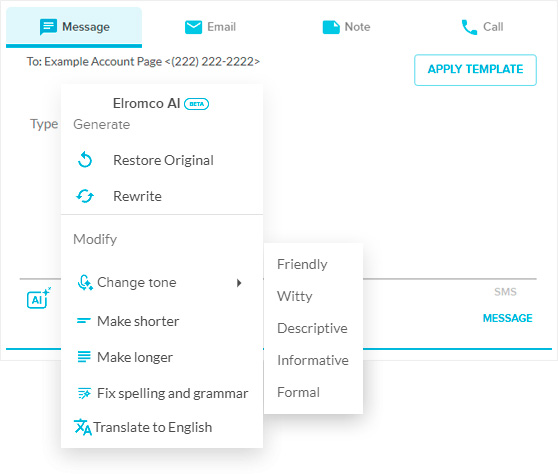Click the Note page icon

pos(331,27)
